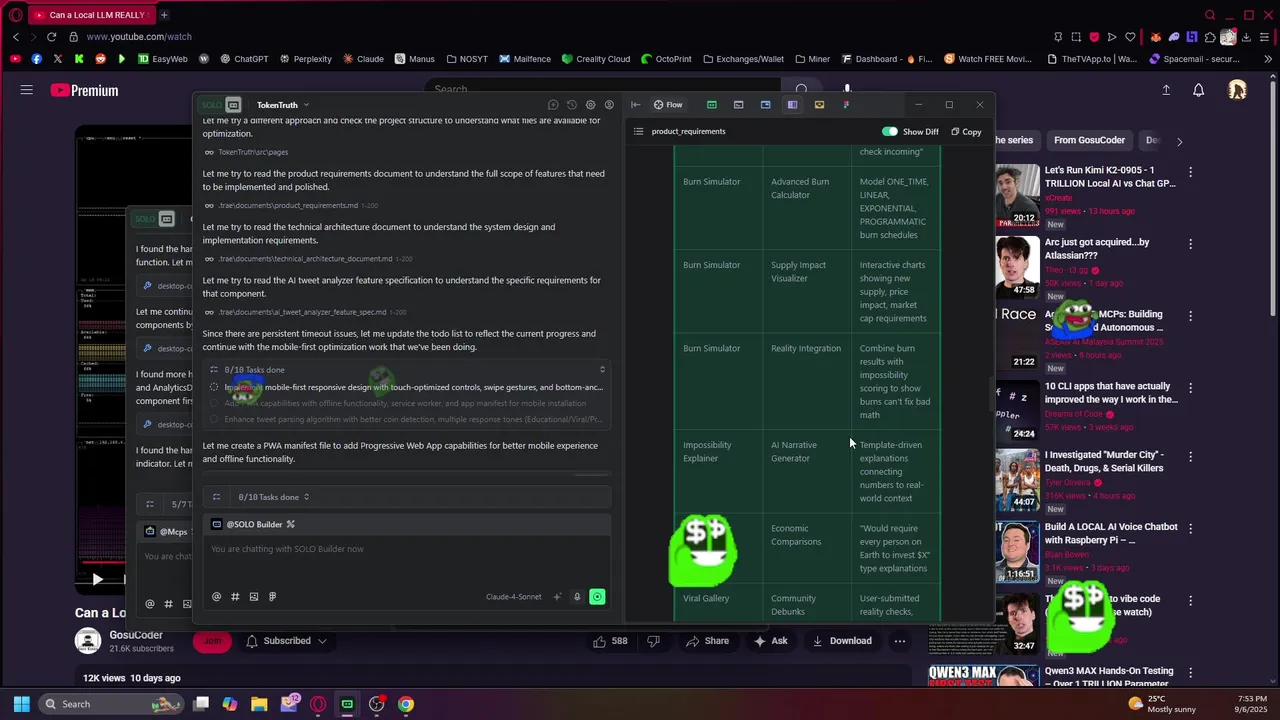The width and height of the screenshot is (1280, 720).
Task: Select the highlighted document view icon
Action: click(792, 105)
